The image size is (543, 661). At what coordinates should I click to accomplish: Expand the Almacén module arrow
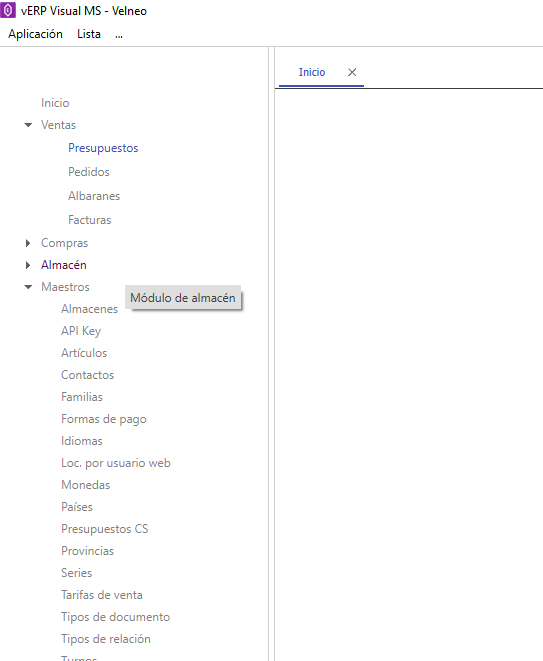point(28,265)
